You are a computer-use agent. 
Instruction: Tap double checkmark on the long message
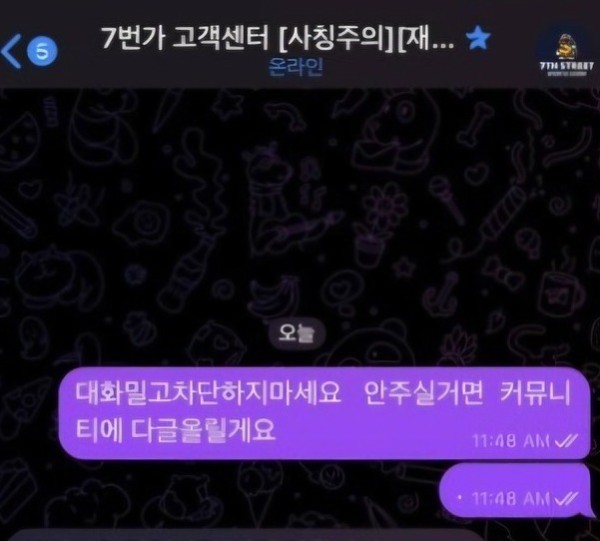pos(566,441)
